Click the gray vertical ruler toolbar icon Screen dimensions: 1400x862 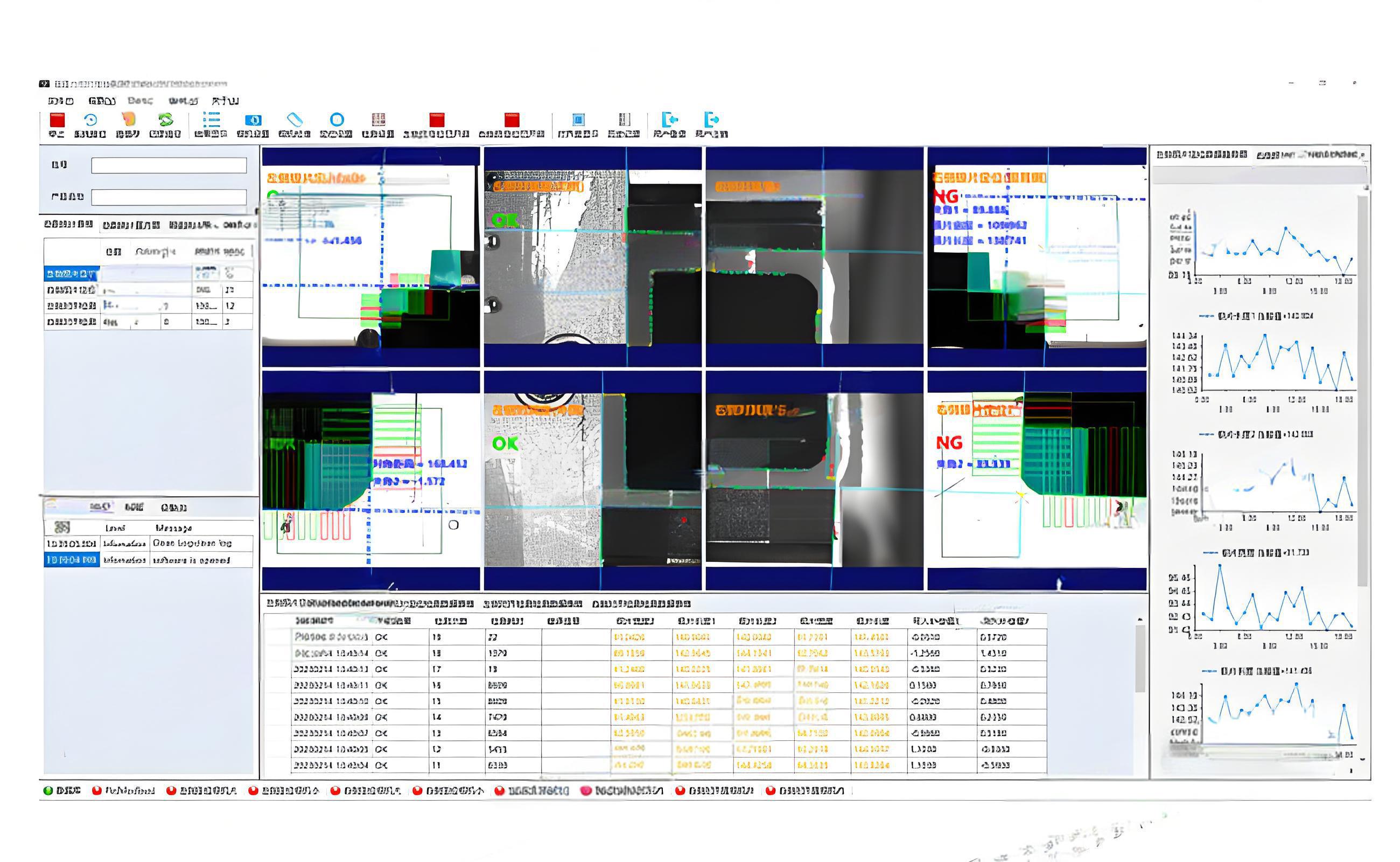coord(624,119)
